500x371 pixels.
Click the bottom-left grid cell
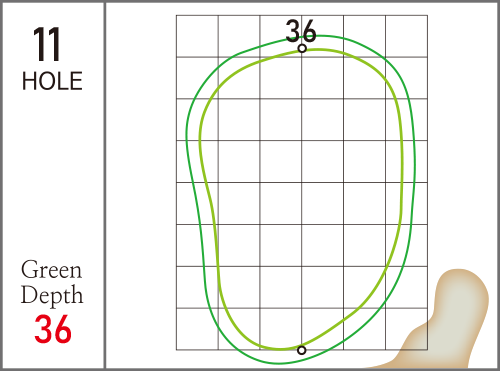click(197, 329)
